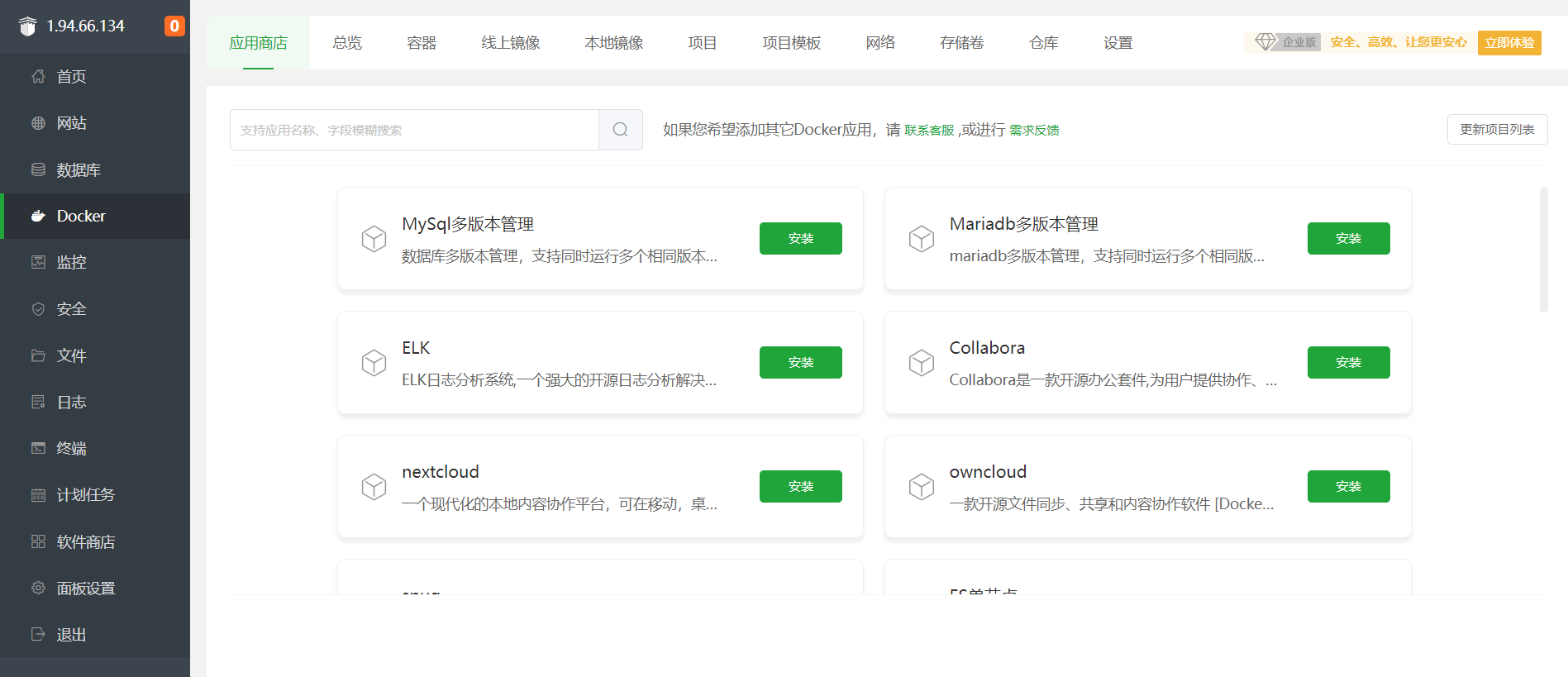
Task: Click the search magnifier icon
Action: click(x=621, y=130)
